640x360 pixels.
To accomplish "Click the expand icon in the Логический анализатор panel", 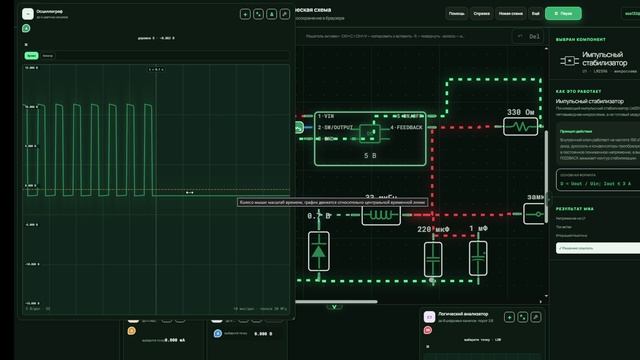I will tap(522, 317).
